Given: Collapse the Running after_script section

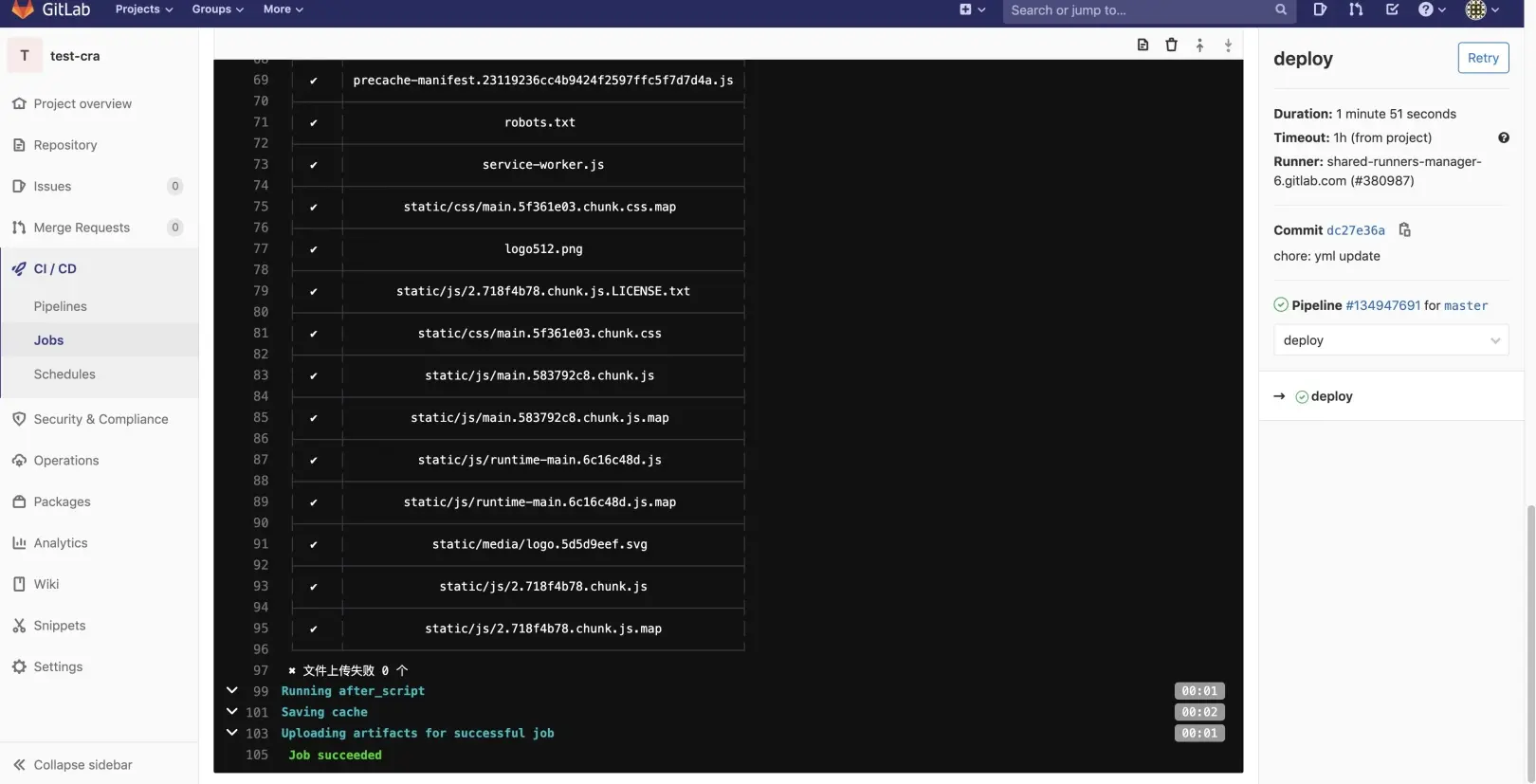Looking at the screenshot, I should (231, 690).
